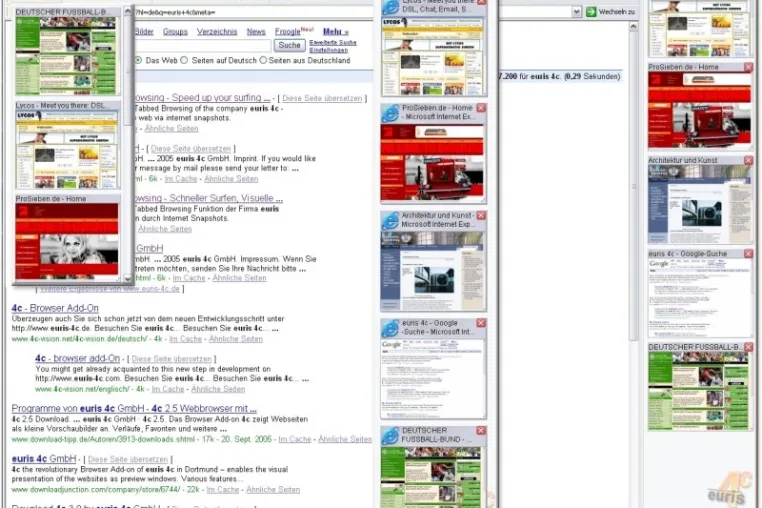
Task: Click the up arrow of the left thumbnail list
Action: click(x=128, y=11)
